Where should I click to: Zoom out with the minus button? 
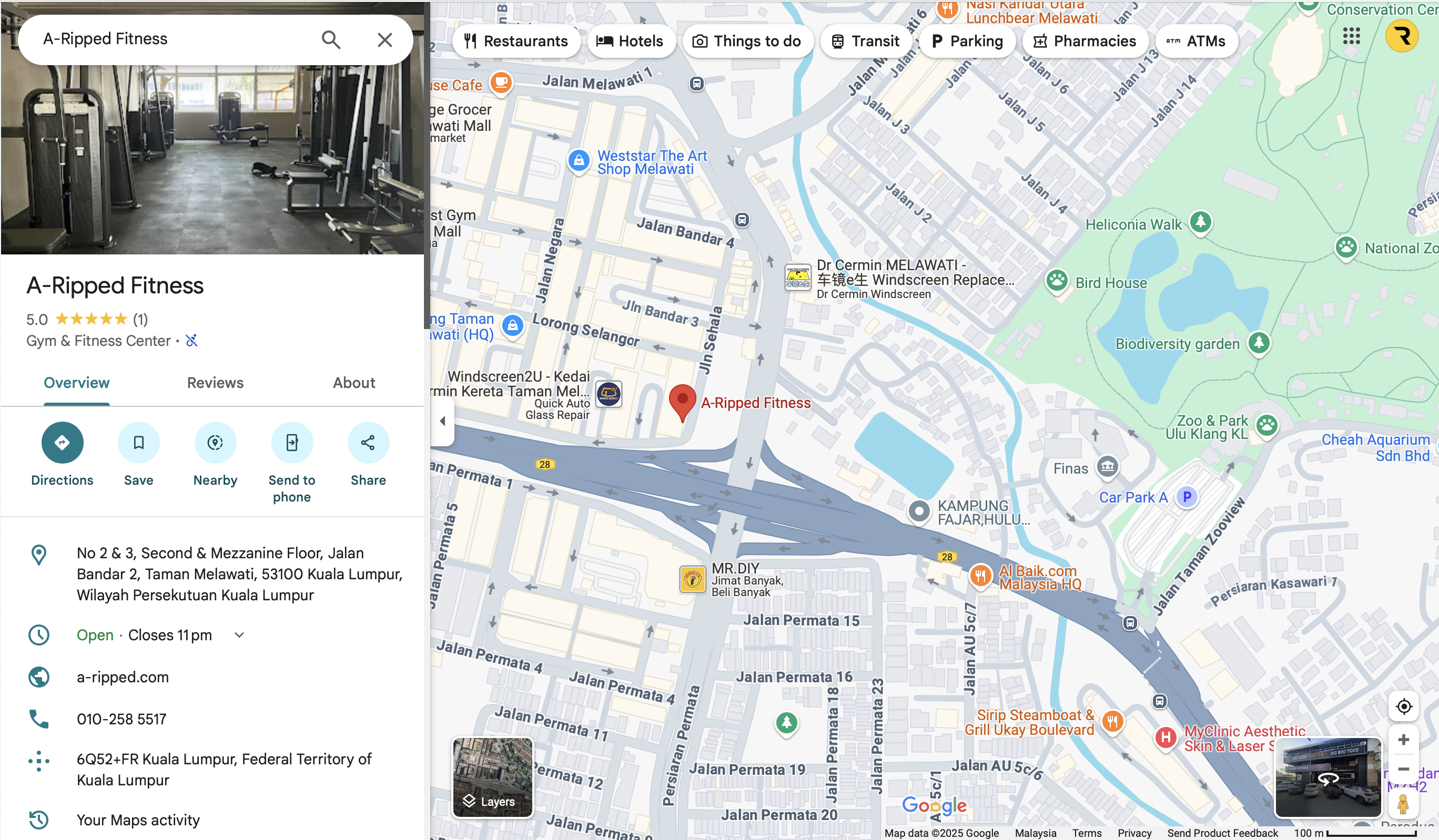(1404, 769)
